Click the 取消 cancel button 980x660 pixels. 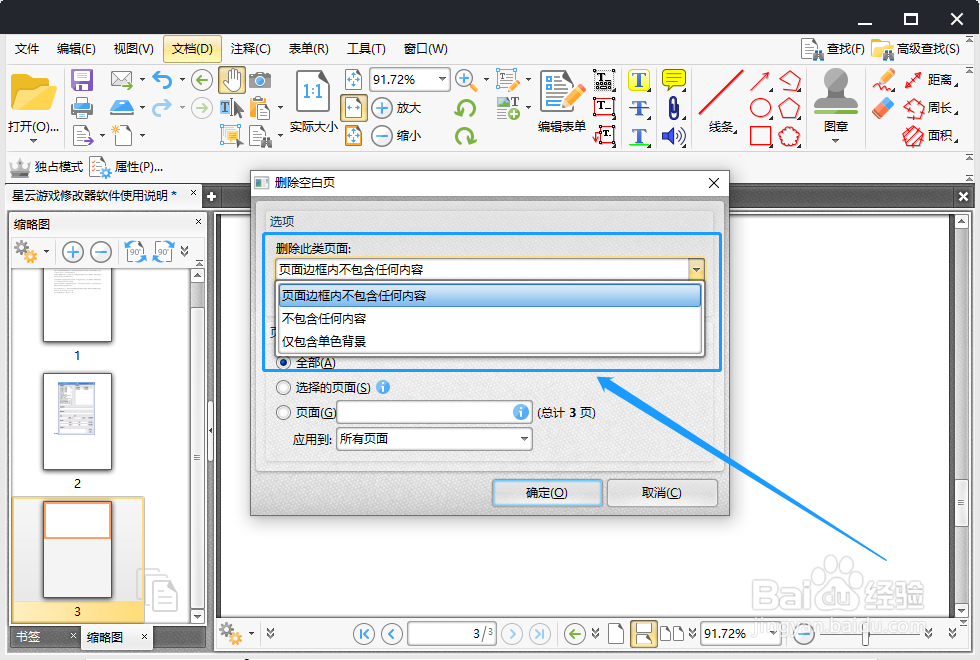coord(662,492)
